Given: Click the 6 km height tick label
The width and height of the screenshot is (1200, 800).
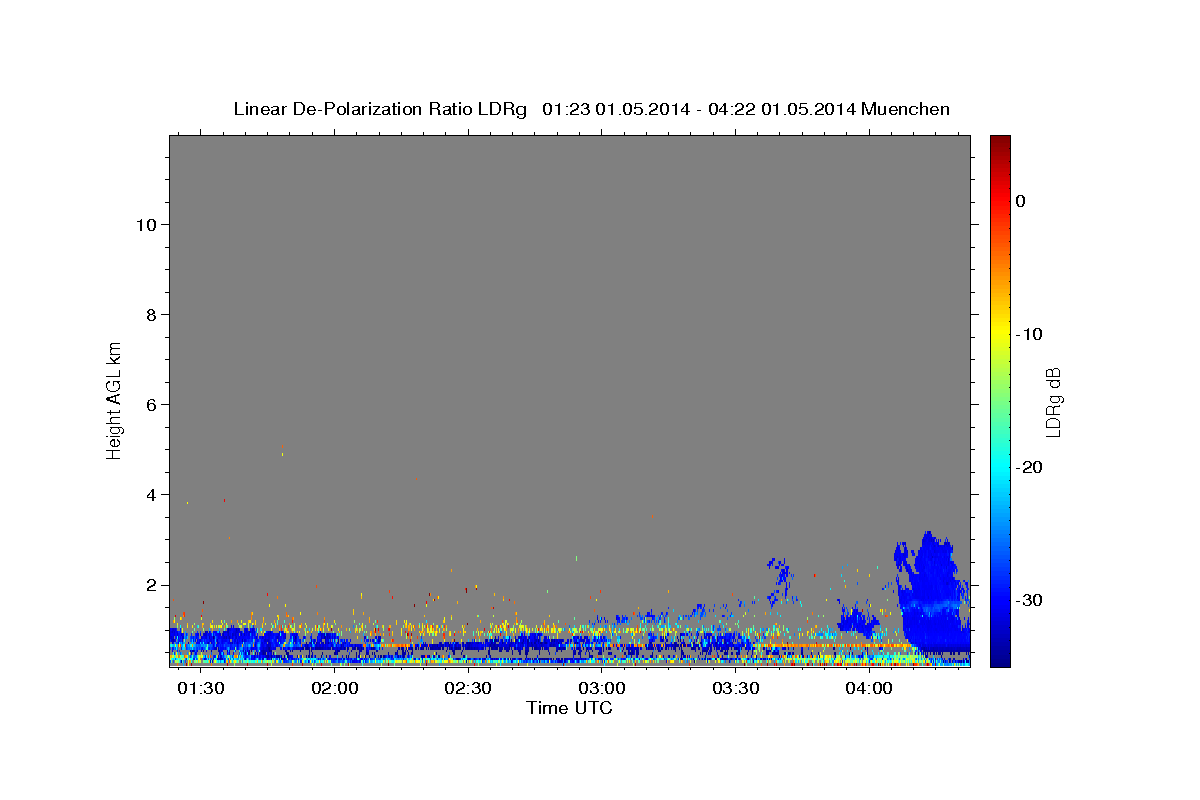Looking at the screenshot, I should 150,404.
